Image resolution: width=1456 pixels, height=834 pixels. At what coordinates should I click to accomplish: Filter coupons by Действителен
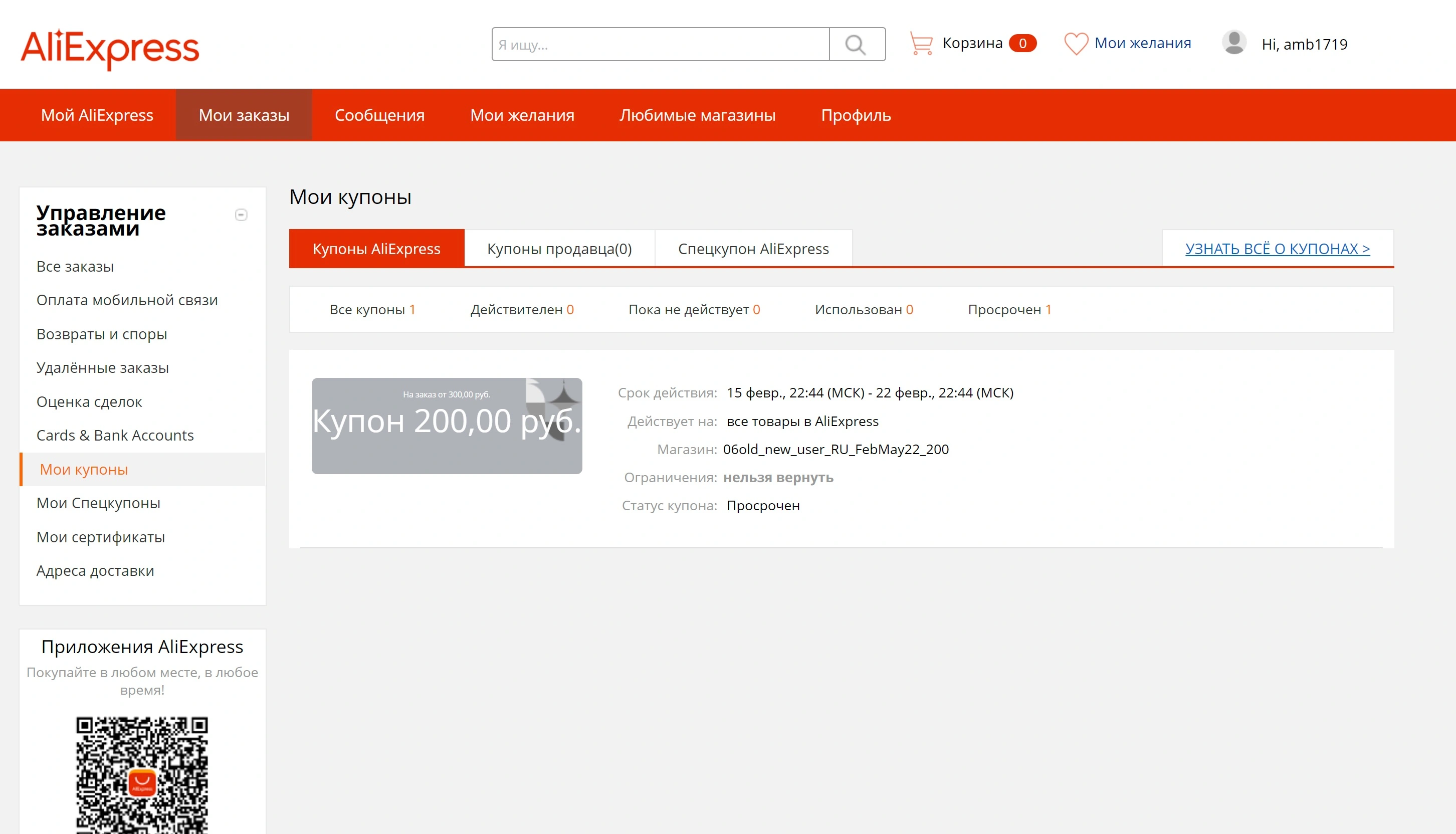[522, 309]
